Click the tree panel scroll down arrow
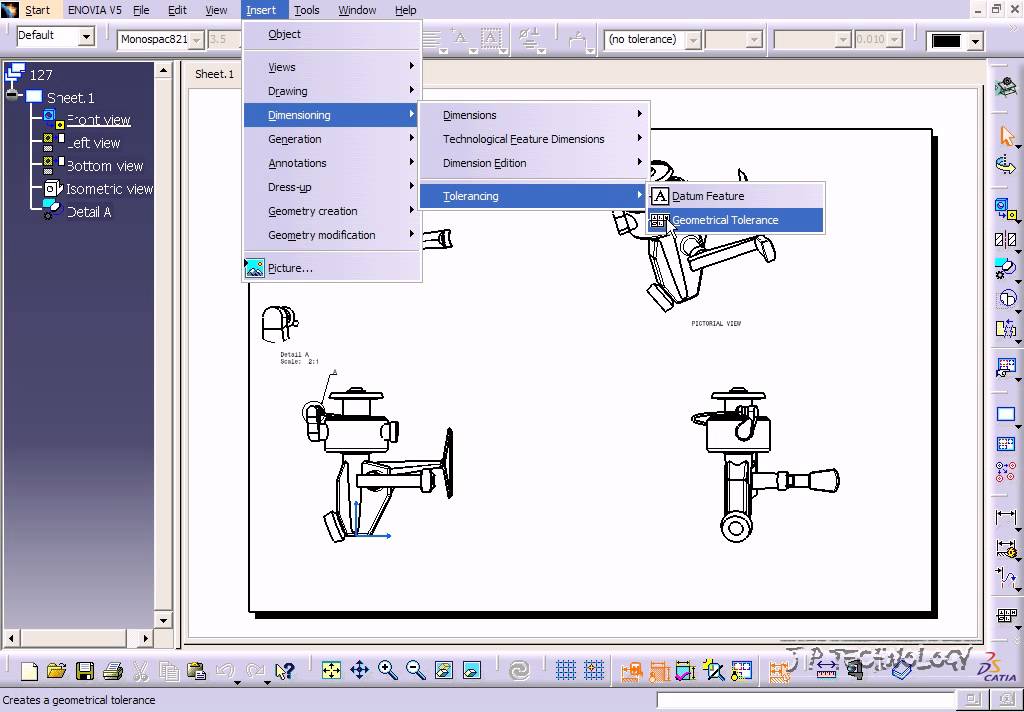Viewport: 1024px width, 712px height. pyautogui.click(x=163, y=620)
